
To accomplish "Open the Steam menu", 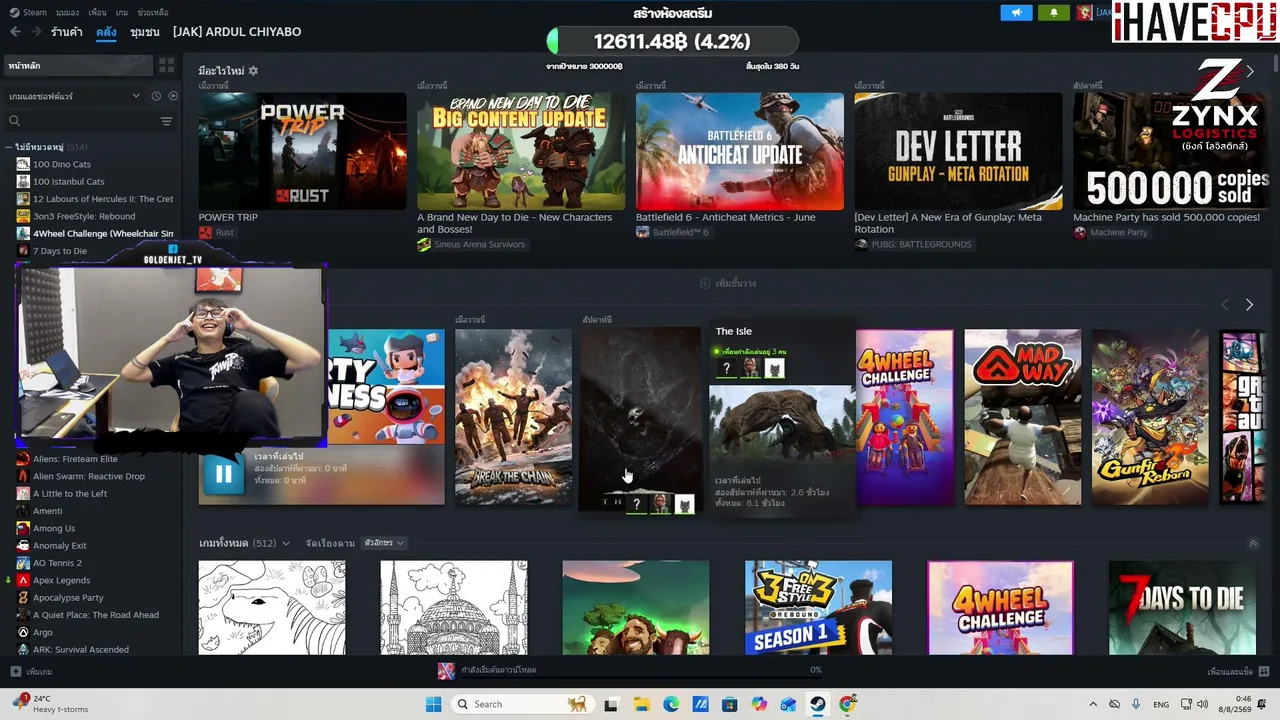I will [x=29, y=13].
